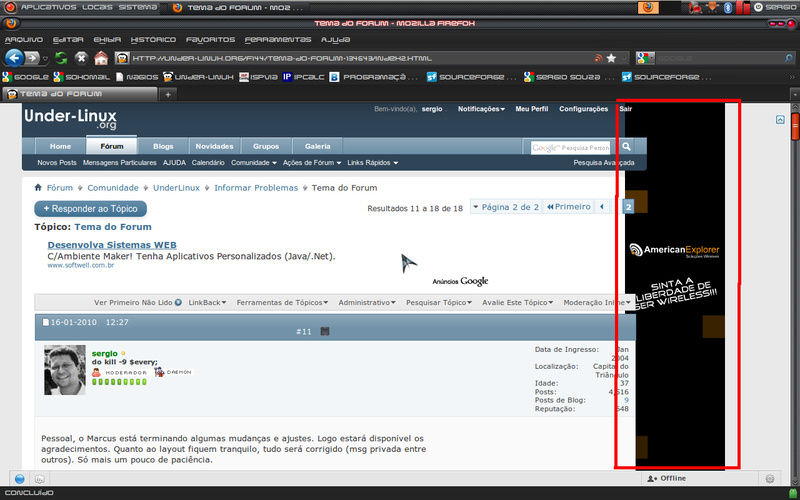Click sergio's avatar photo in post
800x500 pixels.
tap(65, 370)
